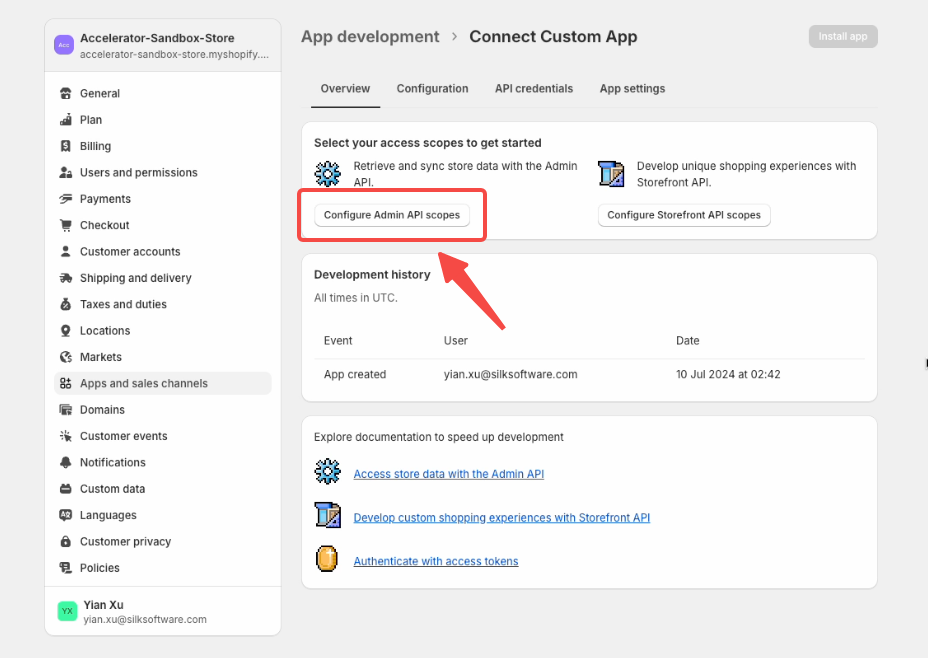Click the Markets globe icon
This screenshot has width=928, height=658.
pyautogui.click(x=66, y=357)
